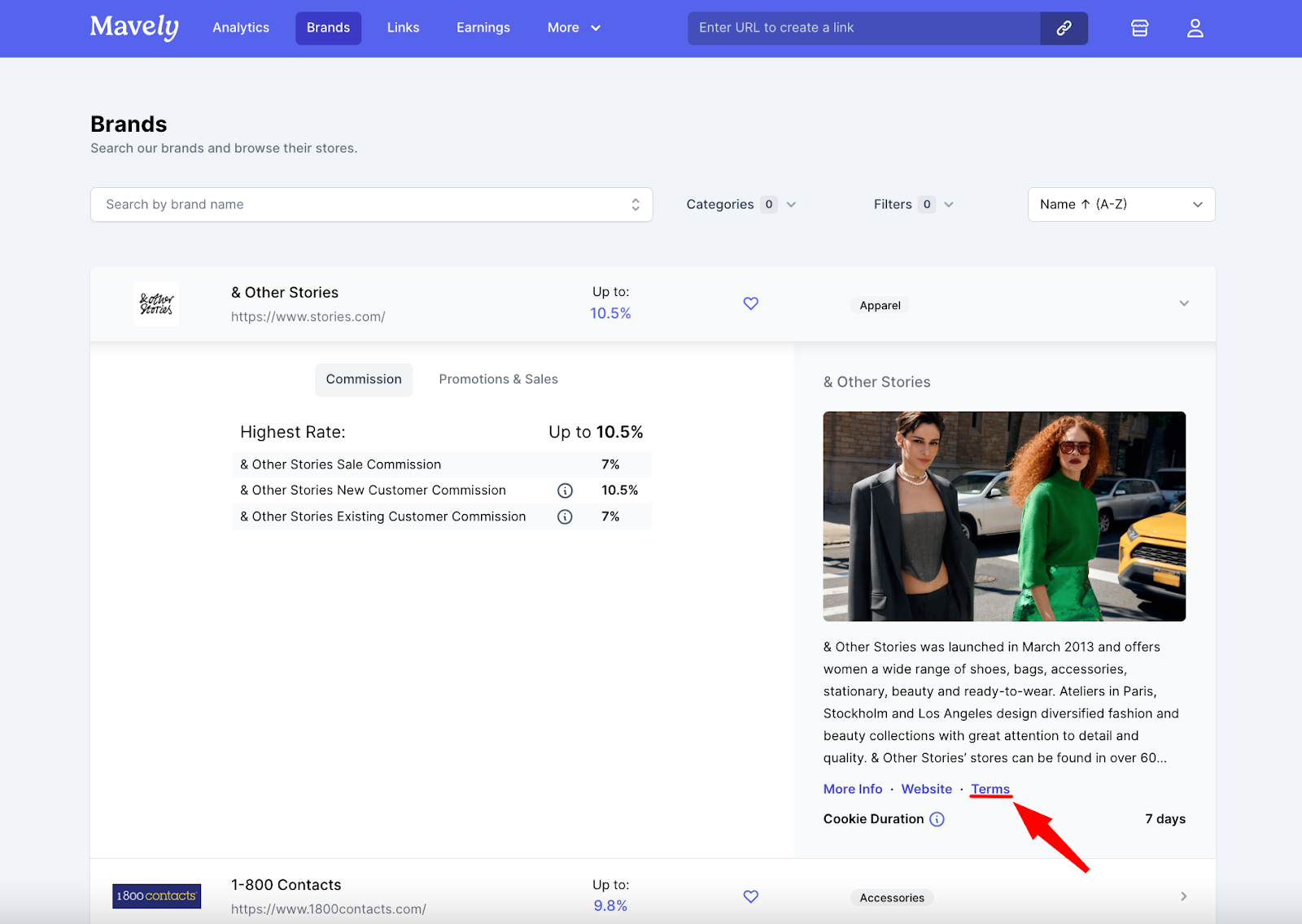Favorite & Other Stories with heart icon
The image size is (1302, 924).
751,303
